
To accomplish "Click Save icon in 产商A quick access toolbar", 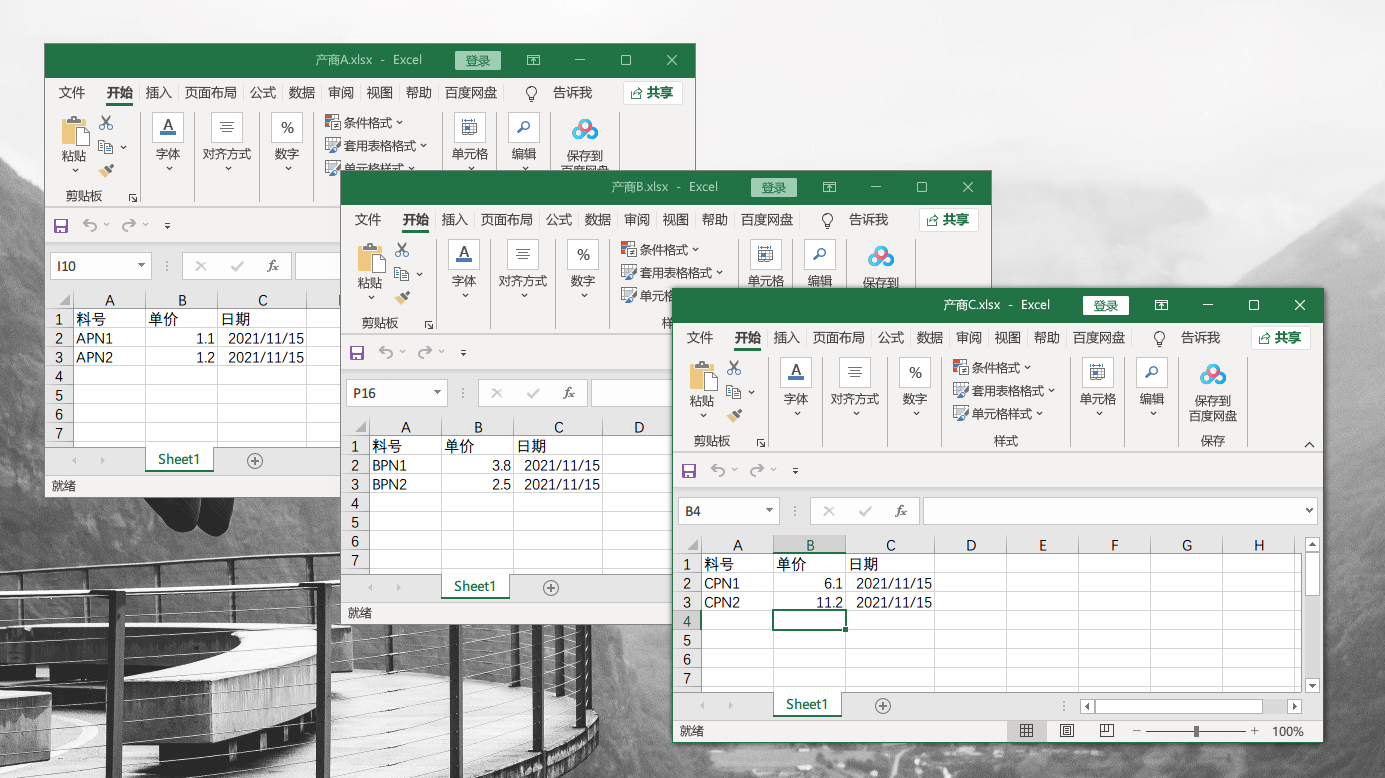I will coord(61,226).
